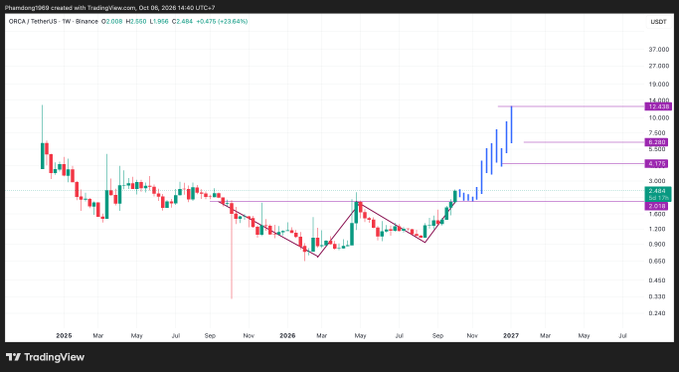Click the 37.000 price axis label
The height and width of the screenshot is (372, 679).
659,50
